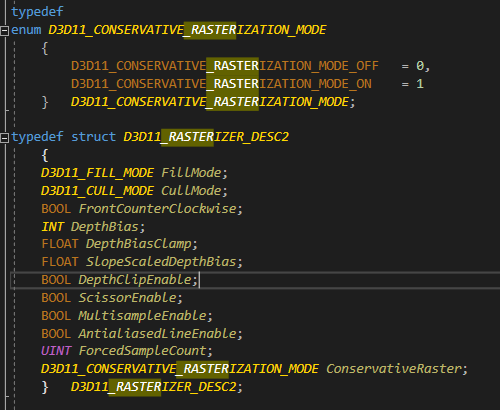Click the typedef keyword on the first line
500x410 pixels.
(x=37, y=12)
